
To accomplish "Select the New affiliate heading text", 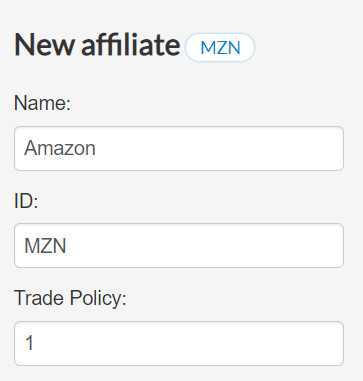I will [x=97, y=44].
